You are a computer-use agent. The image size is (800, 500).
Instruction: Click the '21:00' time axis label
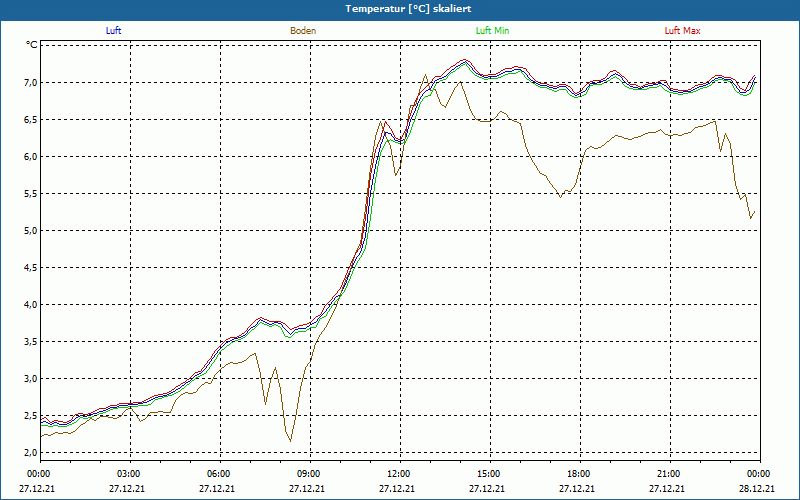667,474
